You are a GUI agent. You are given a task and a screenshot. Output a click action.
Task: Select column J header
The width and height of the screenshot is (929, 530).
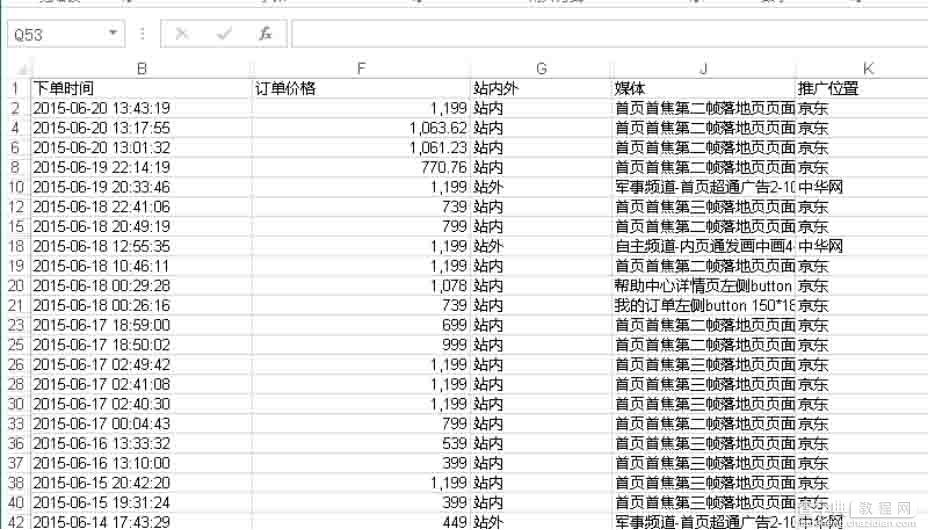coord(703,69)
